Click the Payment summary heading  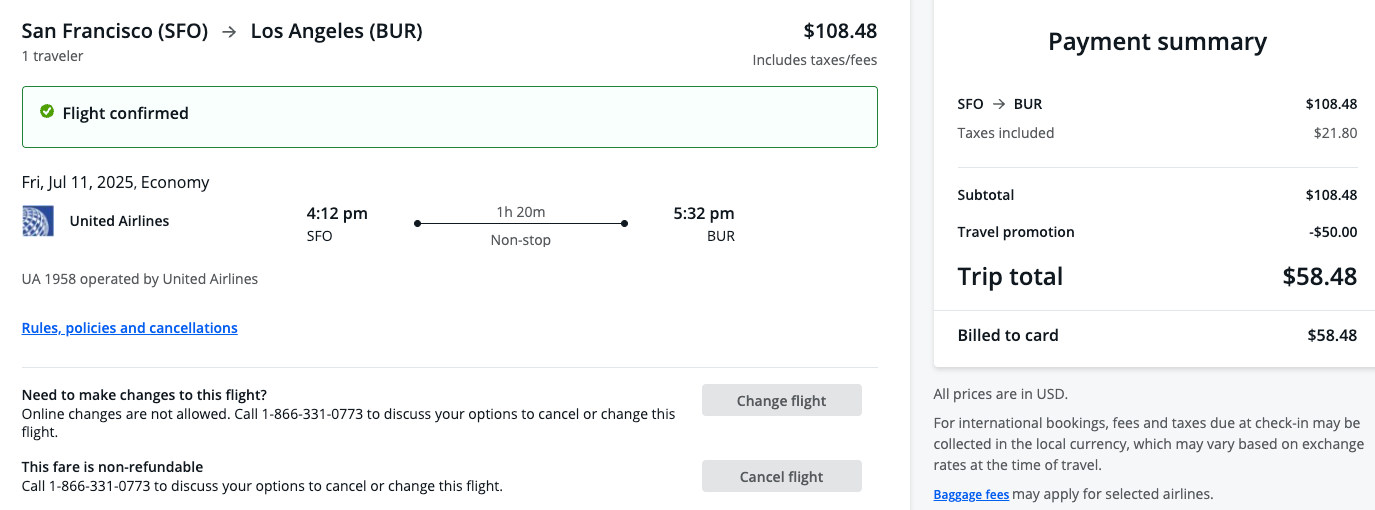point(1157,42)
